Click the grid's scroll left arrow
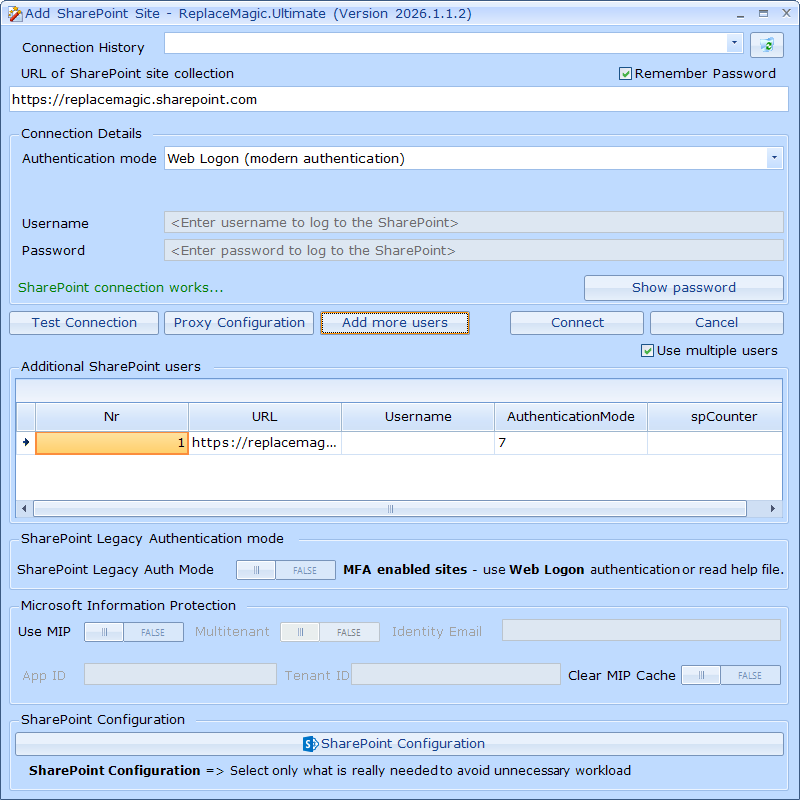This screenshot has height=800, width=800. [x=24, y=509]
